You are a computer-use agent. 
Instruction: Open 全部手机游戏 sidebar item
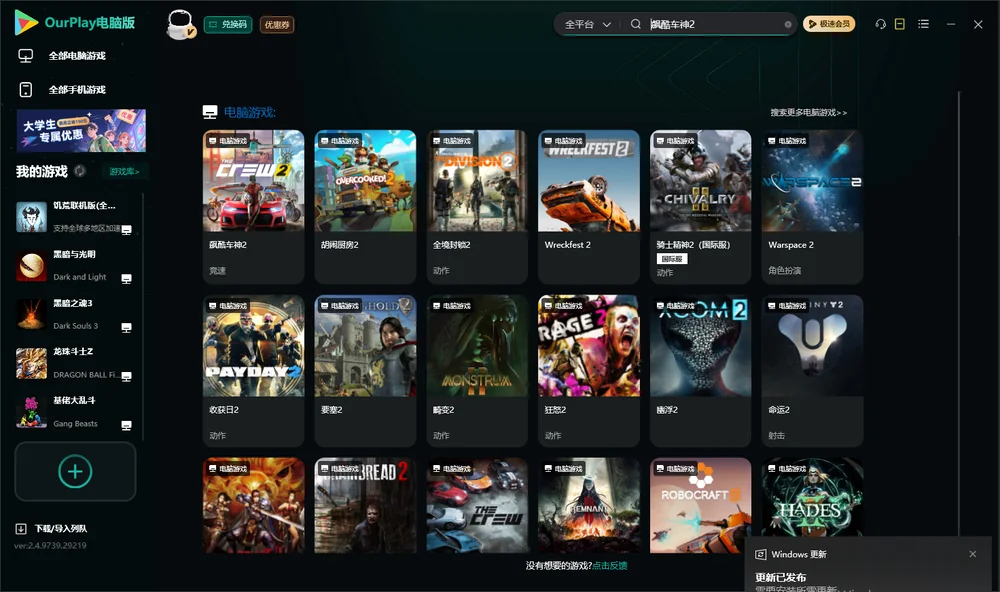77,90
